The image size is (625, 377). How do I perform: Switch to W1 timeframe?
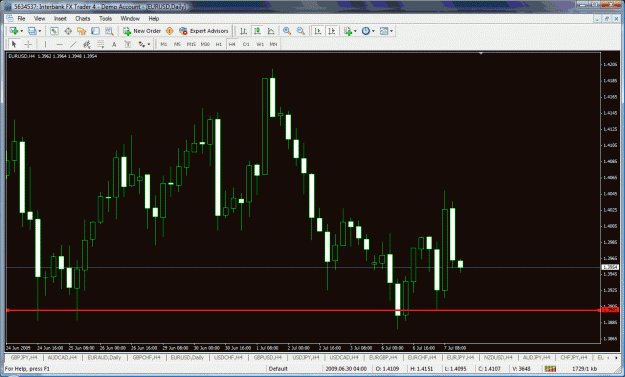[260, 44]
